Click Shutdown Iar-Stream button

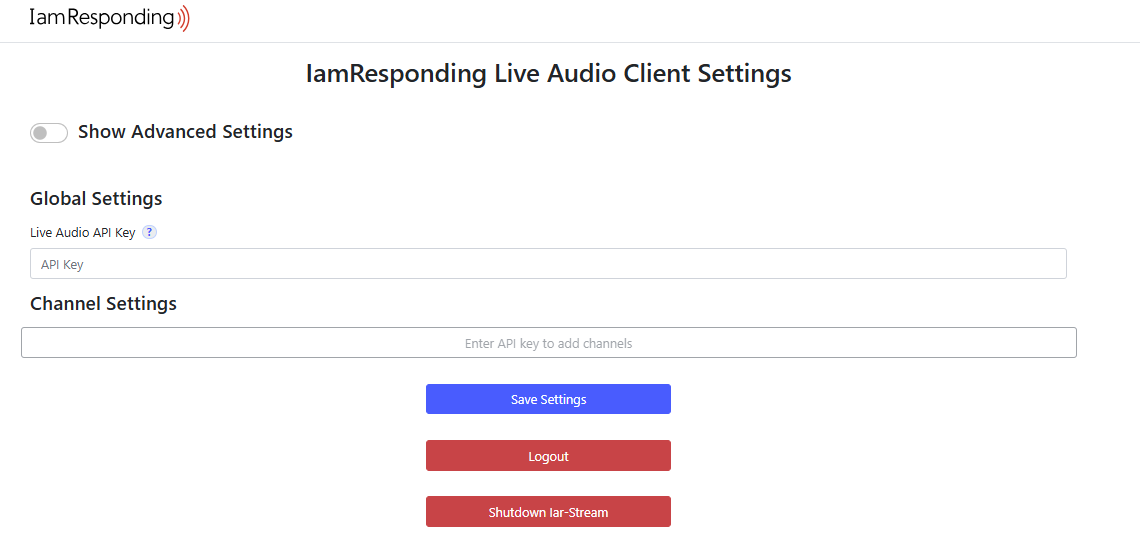click(548, 512)
